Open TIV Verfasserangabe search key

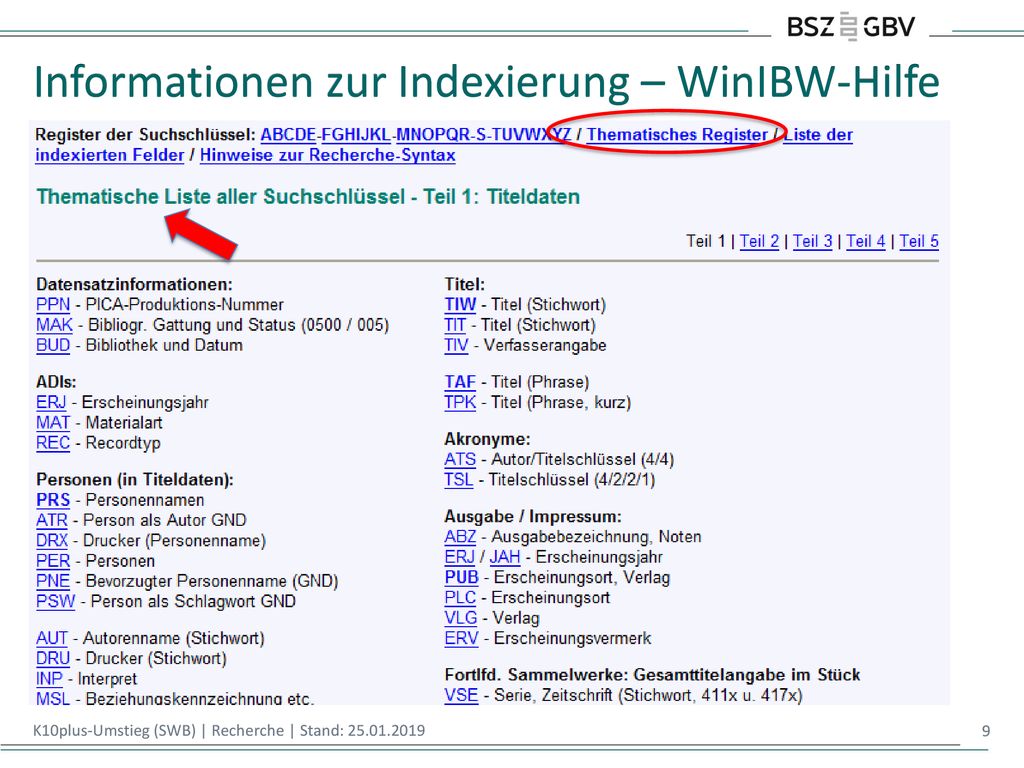click(456, 345)
